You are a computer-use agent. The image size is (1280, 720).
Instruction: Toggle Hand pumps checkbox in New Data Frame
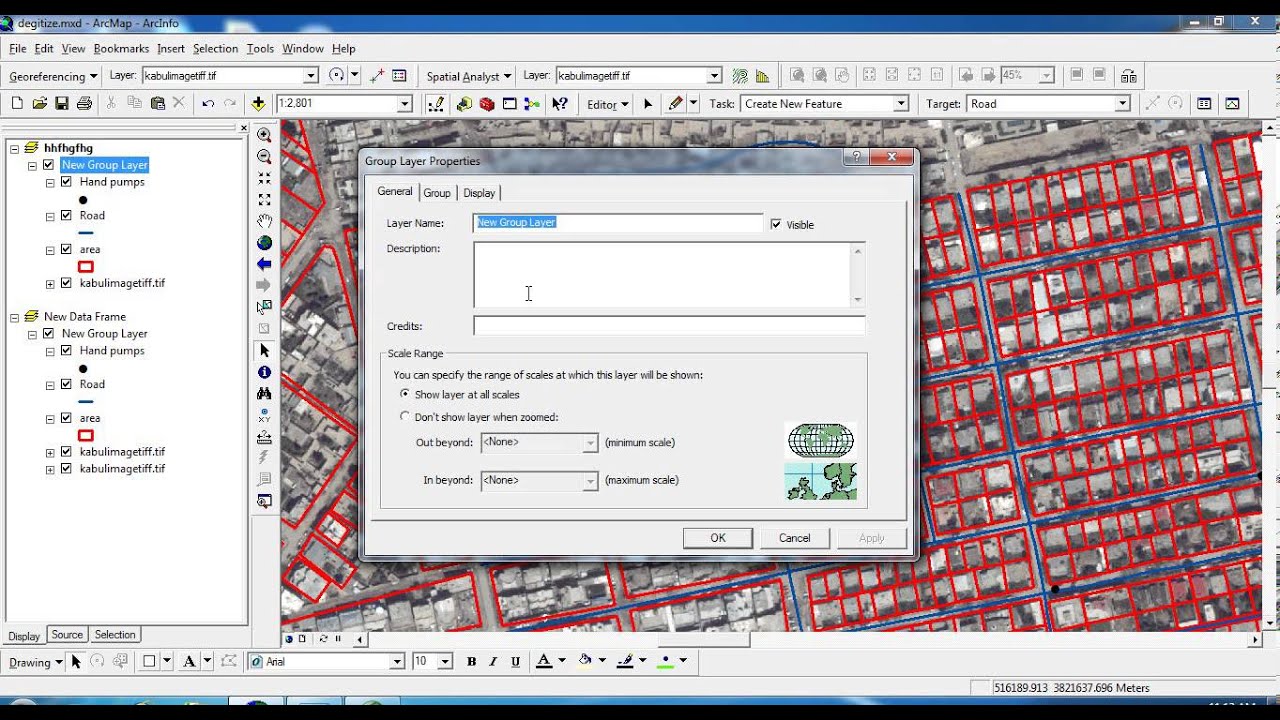(66, 350)
